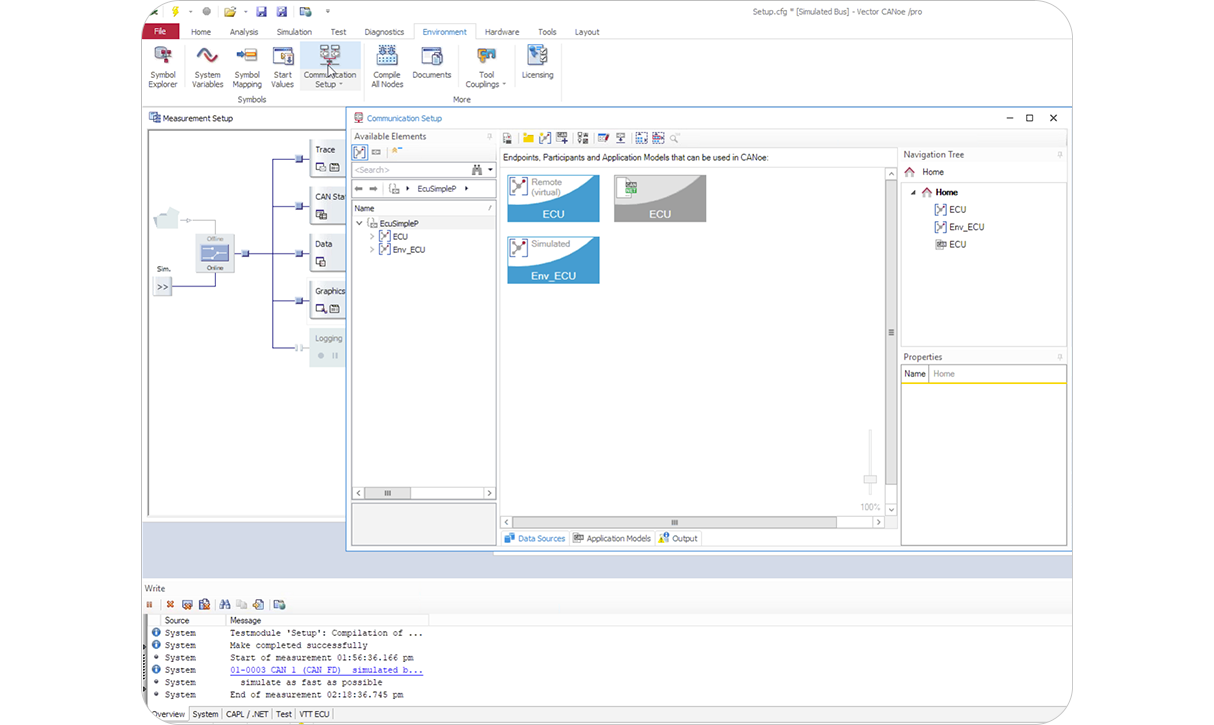
Task: Click the gray stop measurement circle
Action: (x=206, y=12)
